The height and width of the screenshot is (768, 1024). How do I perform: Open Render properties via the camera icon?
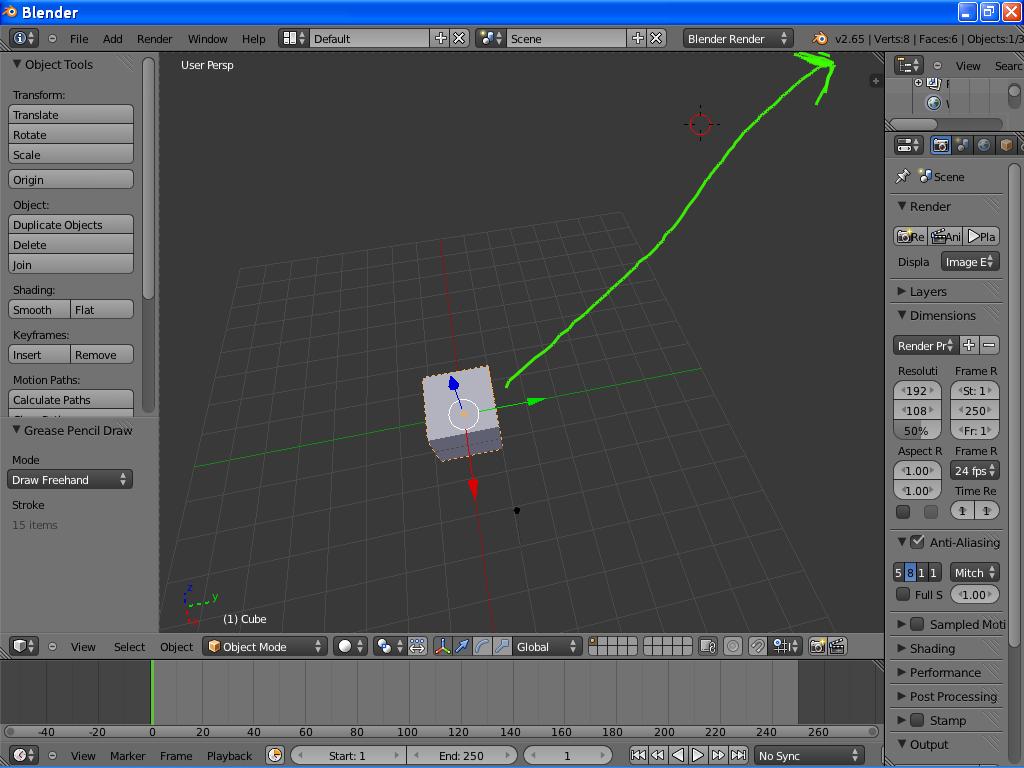[x=940, y=145]
